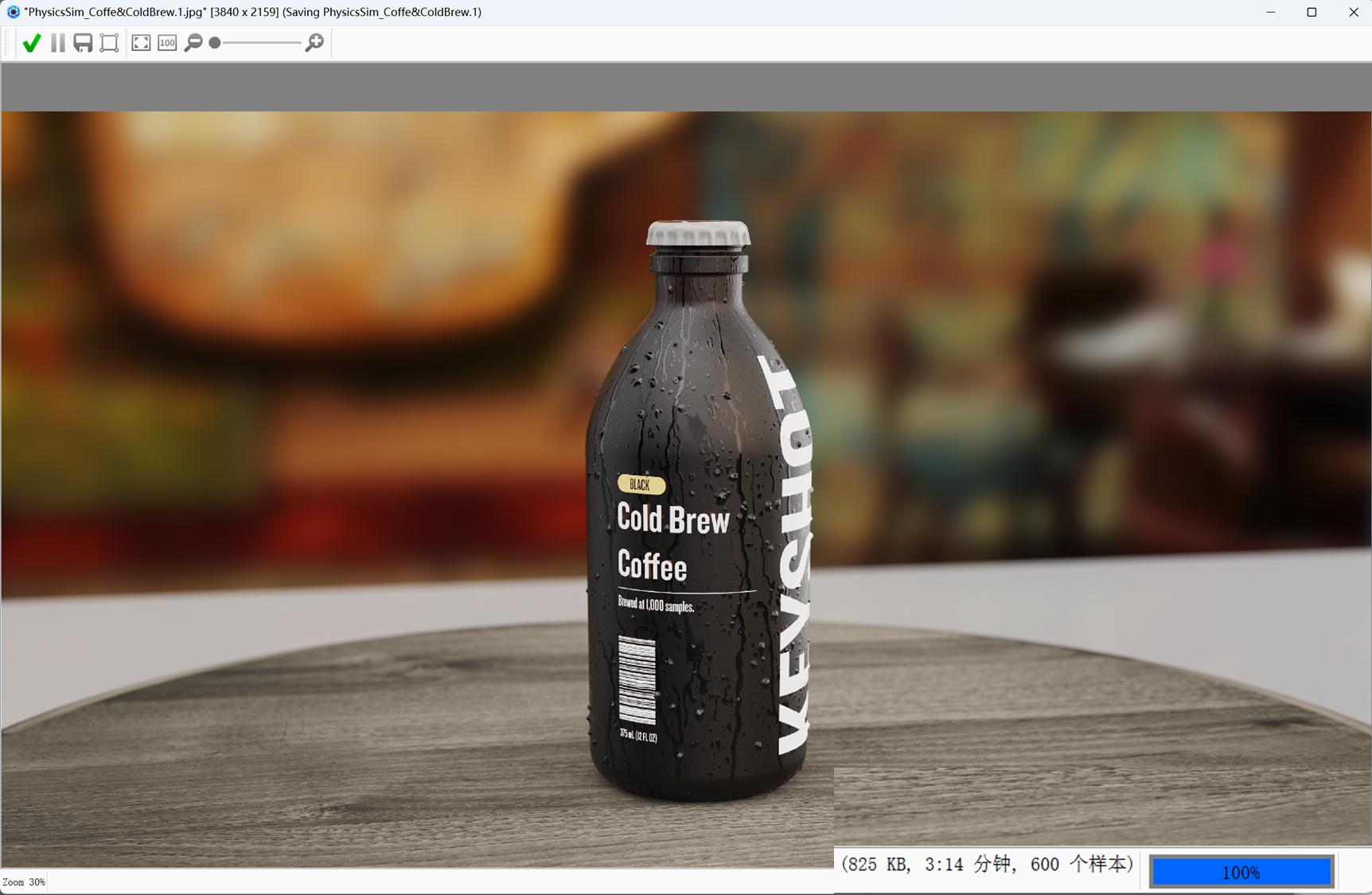Screen dimensions: 1372x895
Task: Click the KeyShot logo in the title bar
Action: point(12,12)
